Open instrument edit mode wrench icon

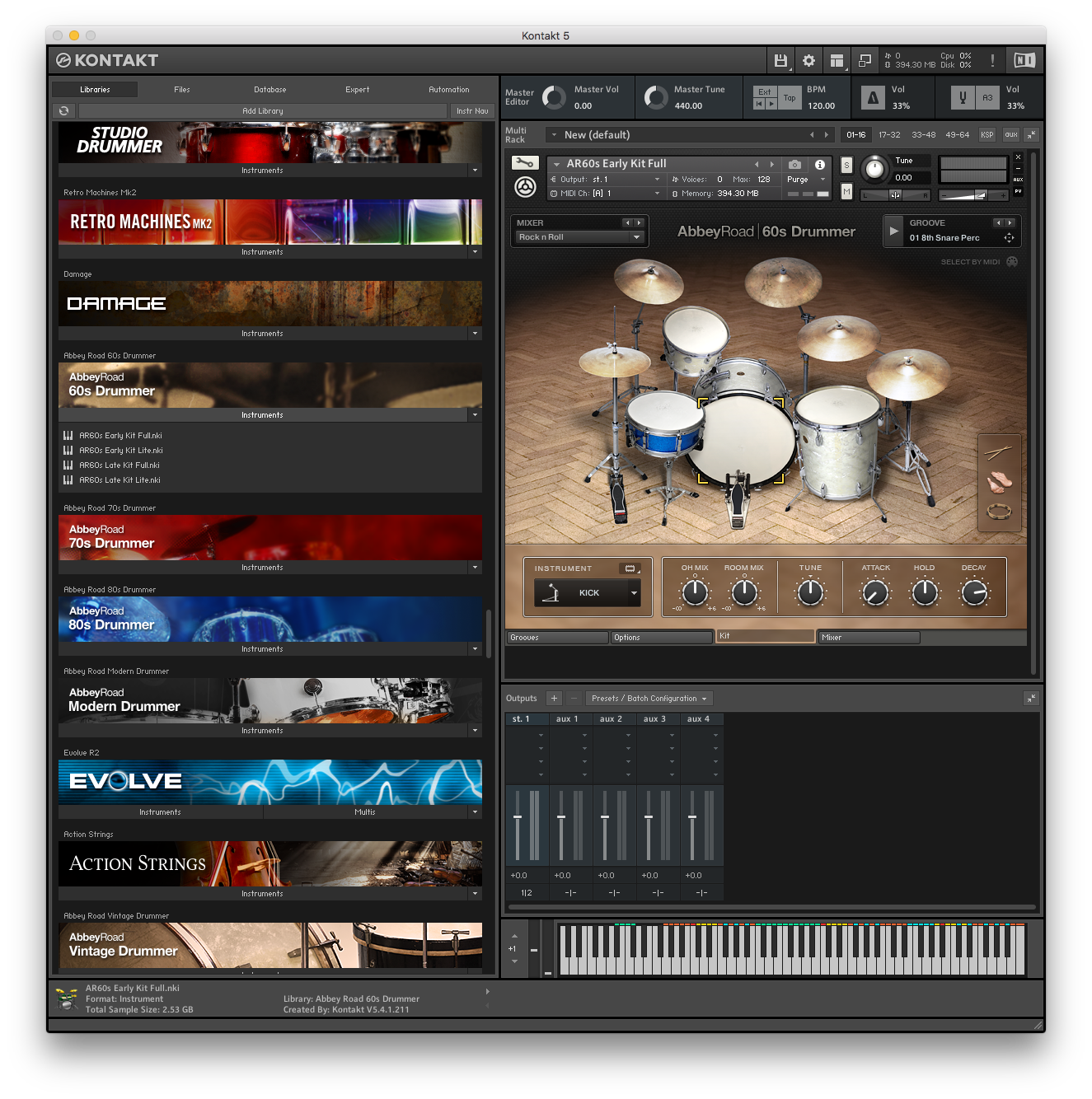(525, 163)
